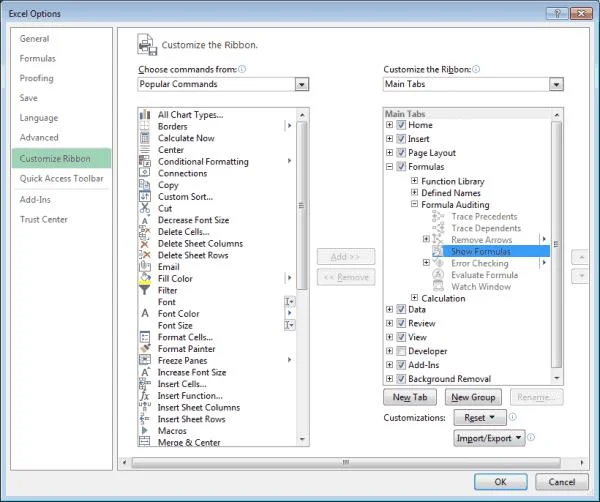Uncheck the Data tab checkbox
The width and height of the screenshot is (600, 502).
401,309
